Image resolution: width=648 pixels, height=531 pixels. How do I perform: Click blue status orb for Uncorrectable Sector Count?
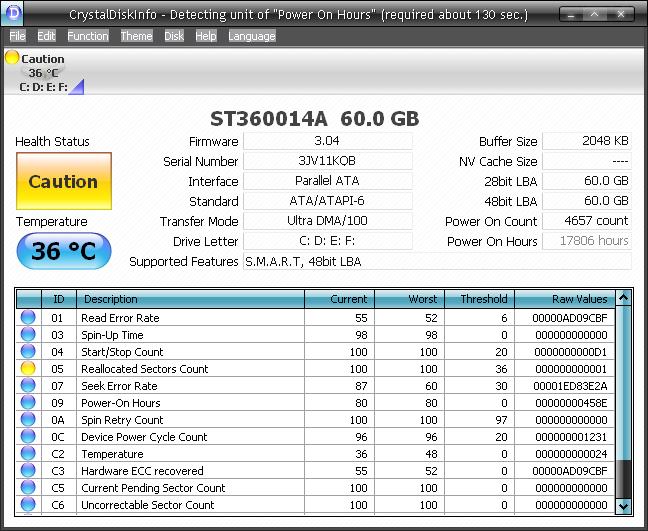tap(28, 504)
